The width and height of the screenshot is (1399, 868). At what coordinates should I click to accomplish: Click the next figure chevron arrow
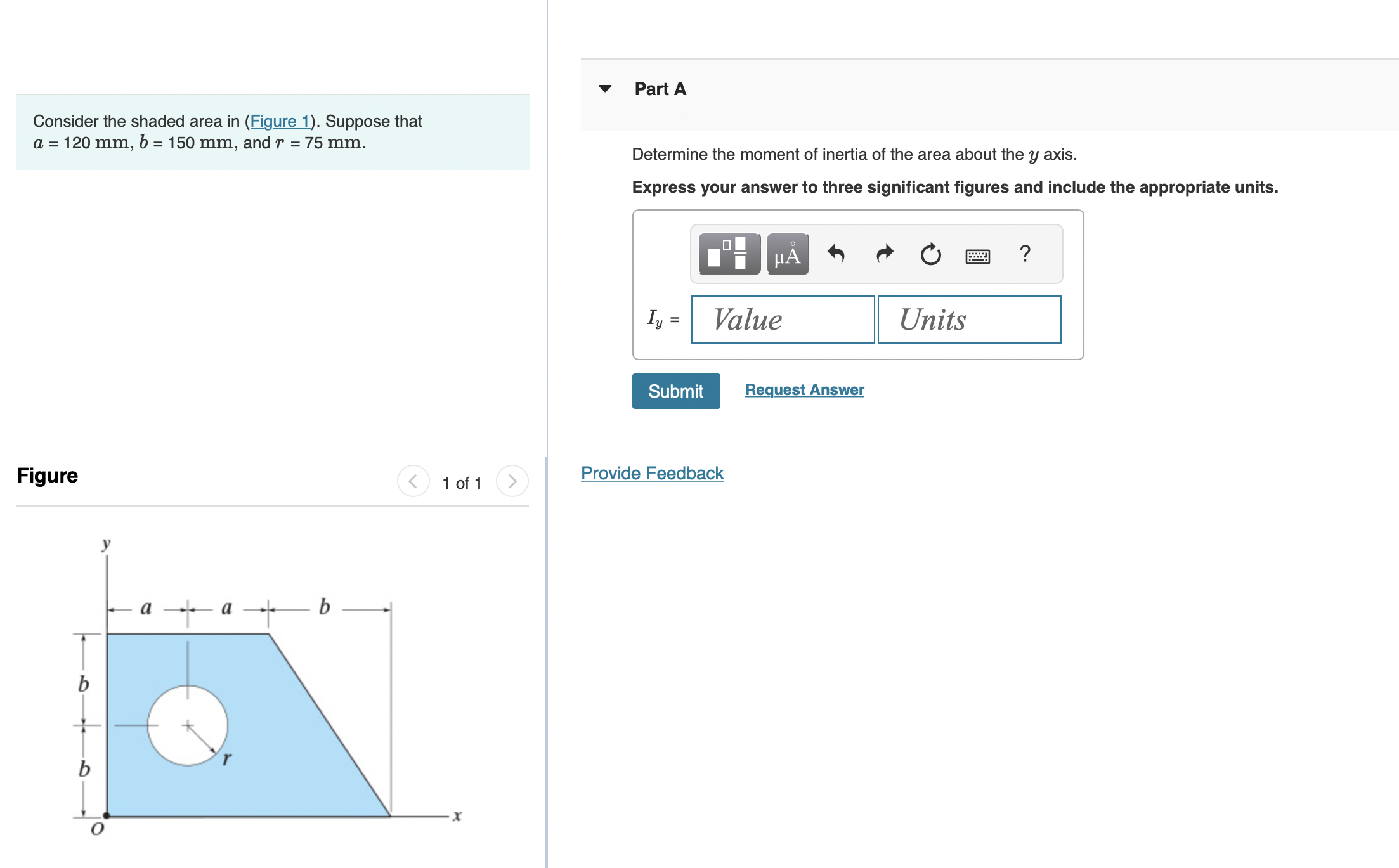click(x=511, y=481)
